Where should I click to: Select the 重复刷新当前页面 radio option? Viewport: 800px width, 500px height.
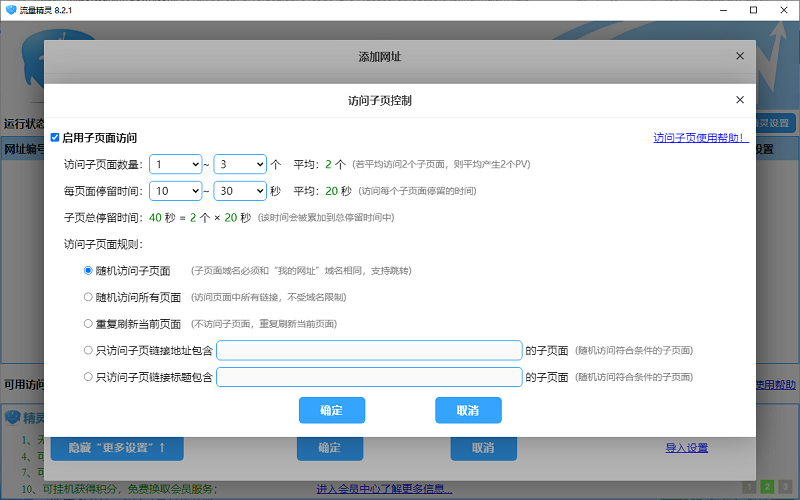tap(88, 324)
